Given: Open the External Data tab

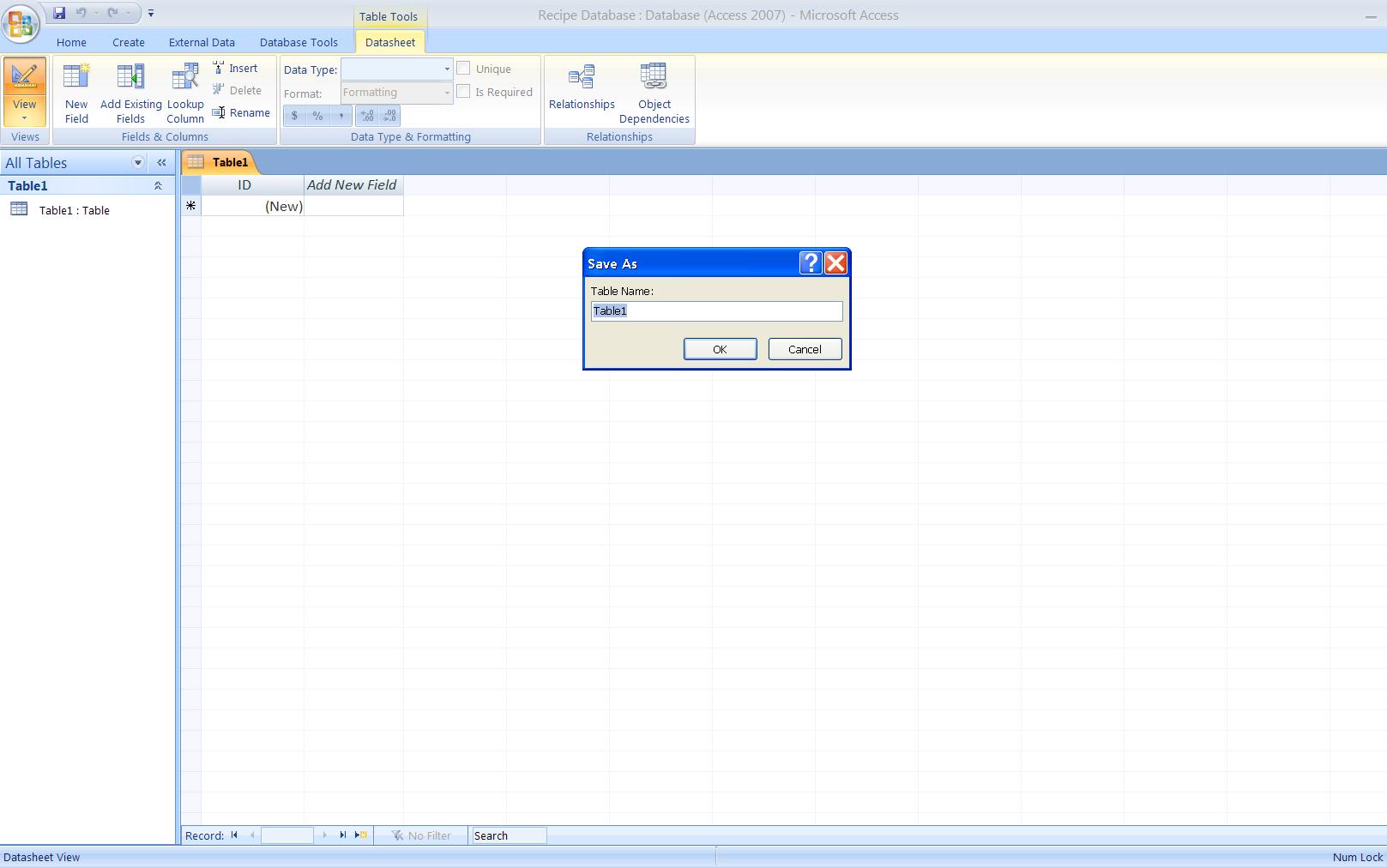Looking at the screenshot, I should click(202, 41).
